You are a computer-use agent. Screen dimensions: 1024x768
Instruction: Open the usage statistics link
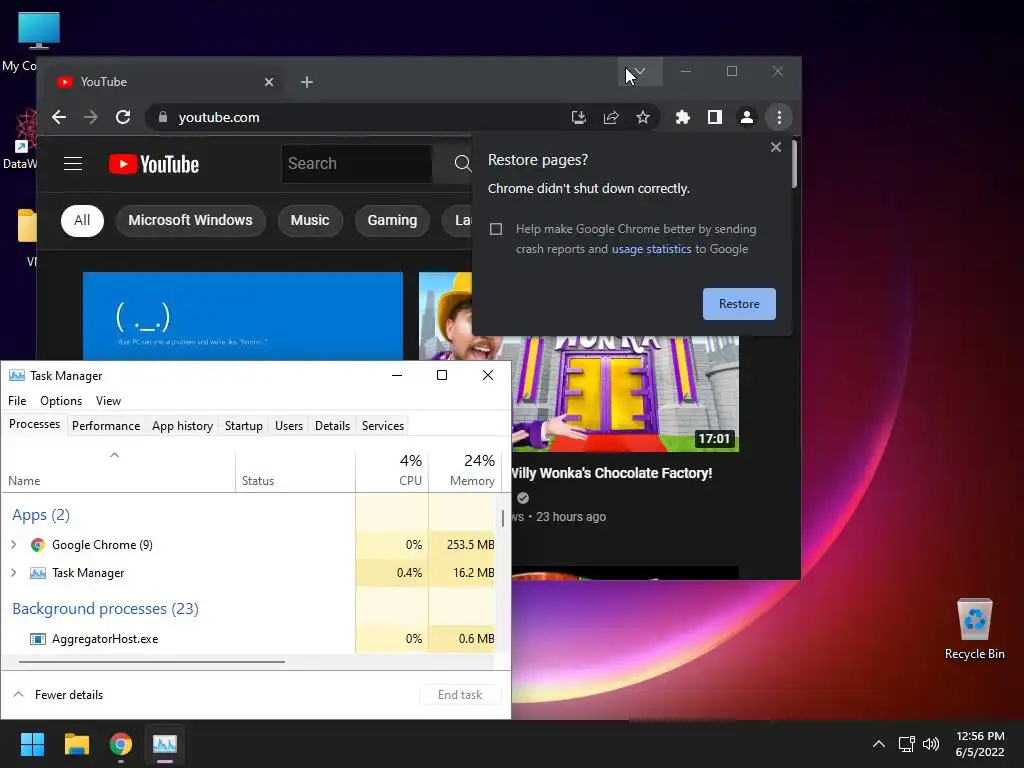pos(651,249)
